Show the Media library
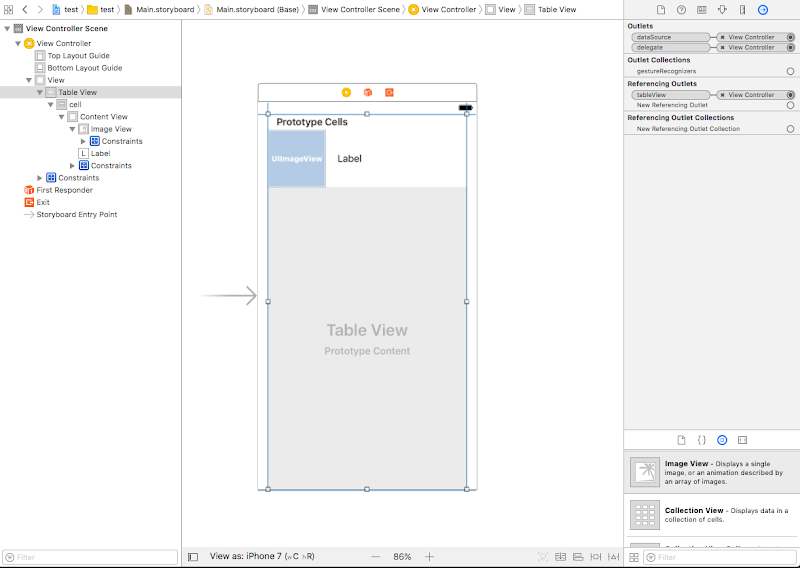 [x=742, y=440]
